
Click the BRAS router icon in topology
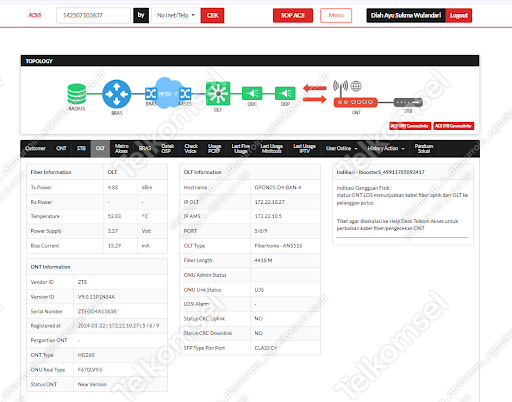point(116,94)
